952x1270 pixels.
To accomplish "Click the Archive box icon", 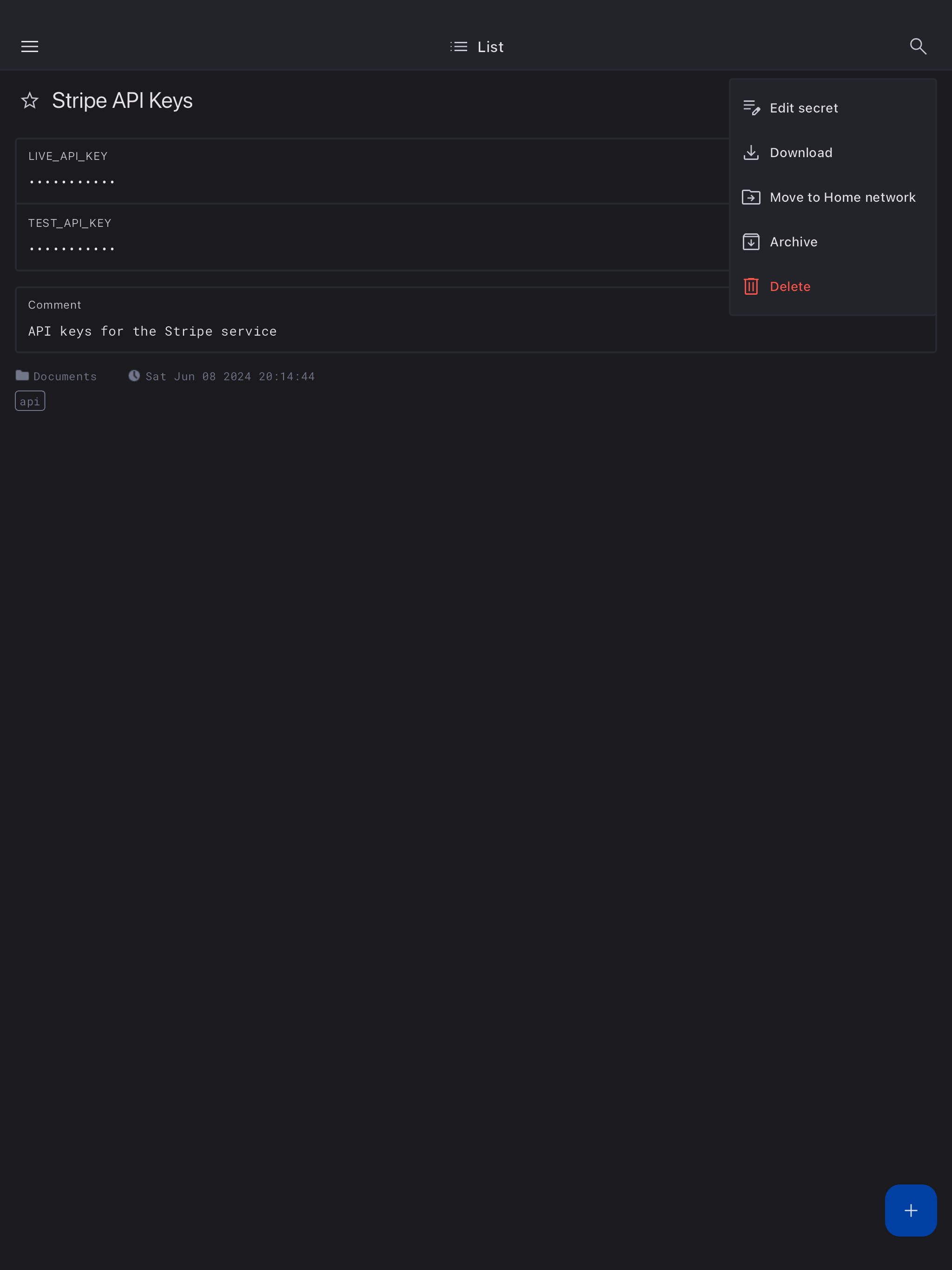I will (x=751, y=242).
